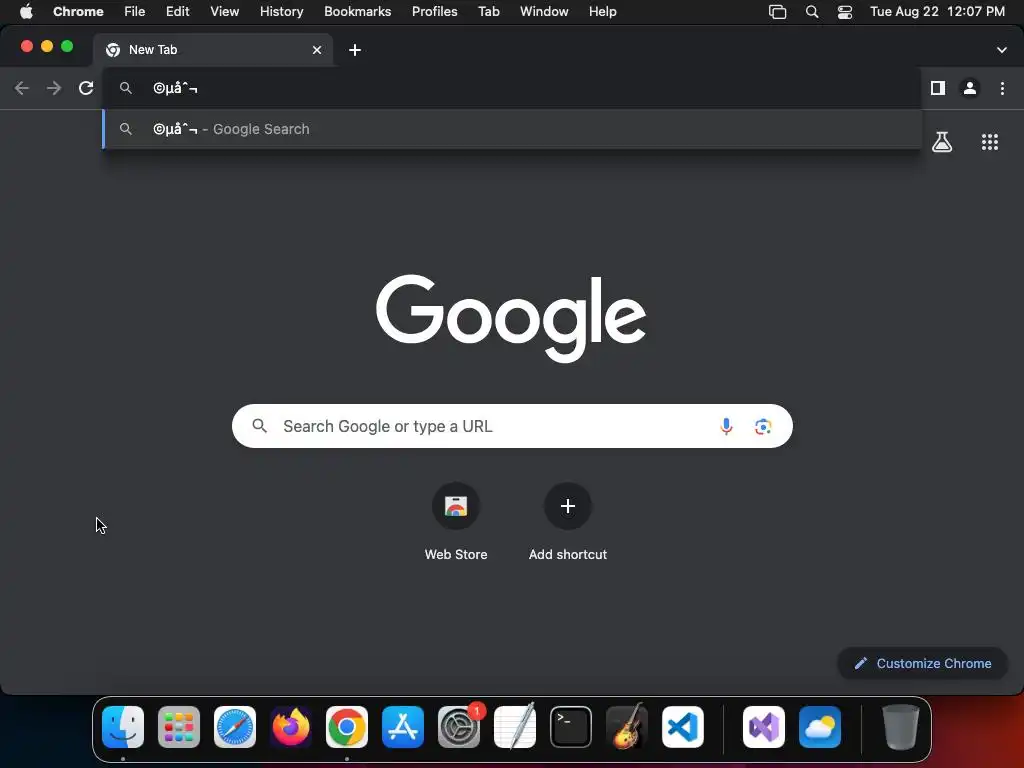Open the Profiles menu

(434, 12)
